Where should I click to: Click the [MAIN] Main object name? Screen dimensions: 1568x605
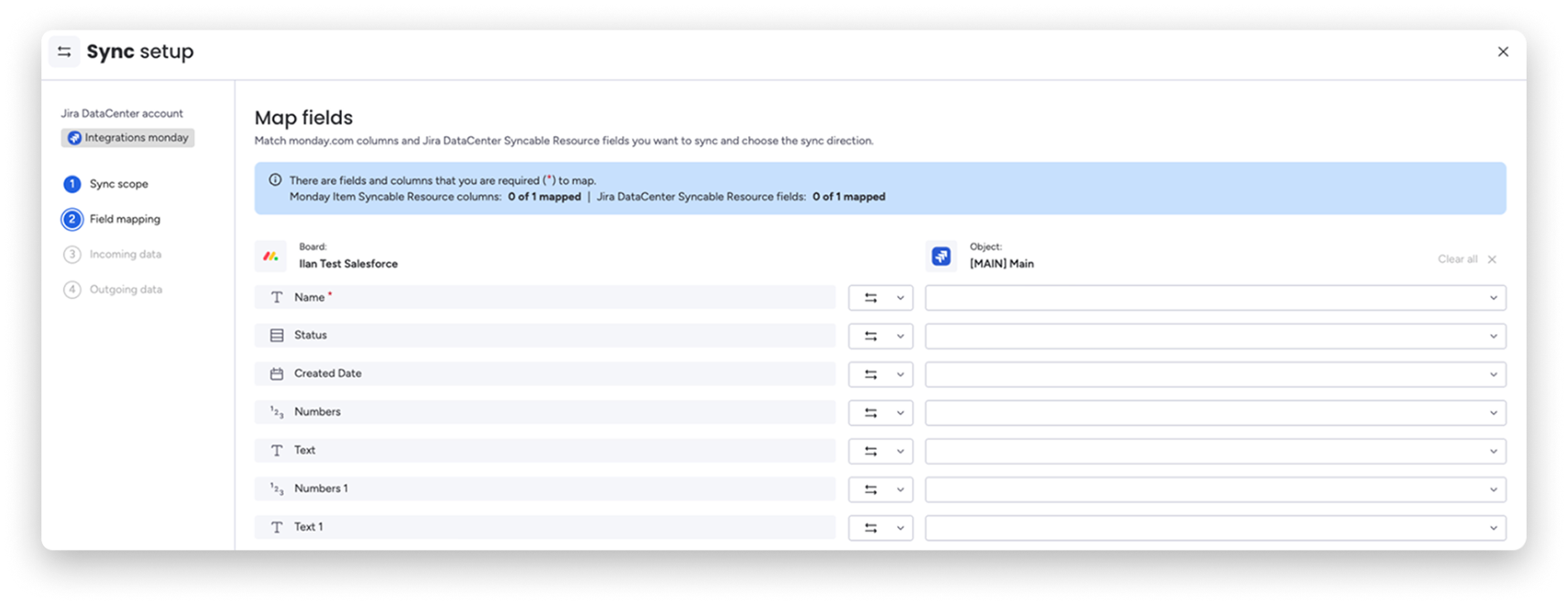(x=1001, y=264)
